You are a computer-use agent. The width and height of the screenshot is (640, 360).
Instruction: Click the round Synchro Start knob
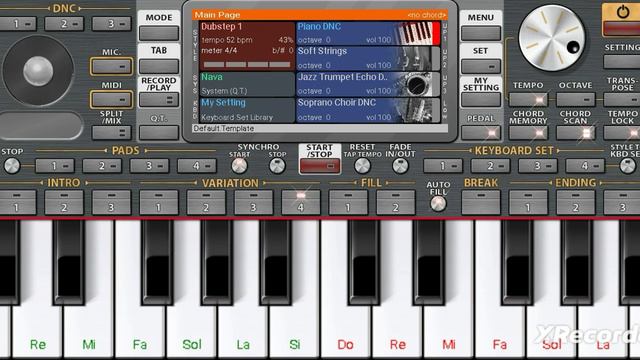[239, 166]
